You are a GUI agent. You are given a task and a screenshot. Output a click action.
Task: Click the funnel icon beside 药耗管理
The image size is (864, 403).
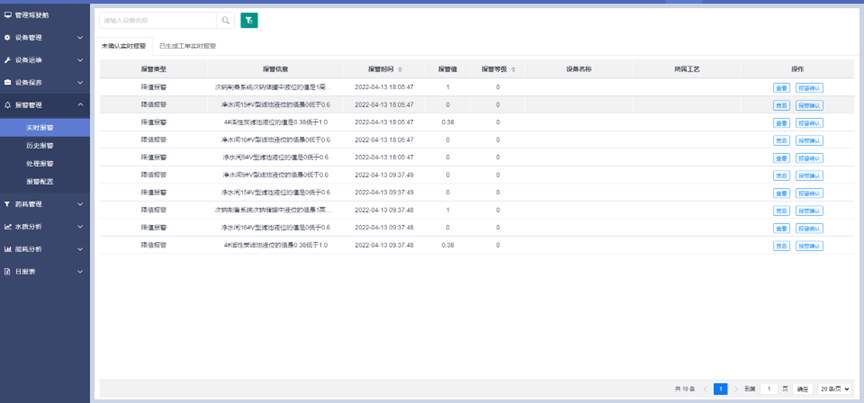coord(8,204)
